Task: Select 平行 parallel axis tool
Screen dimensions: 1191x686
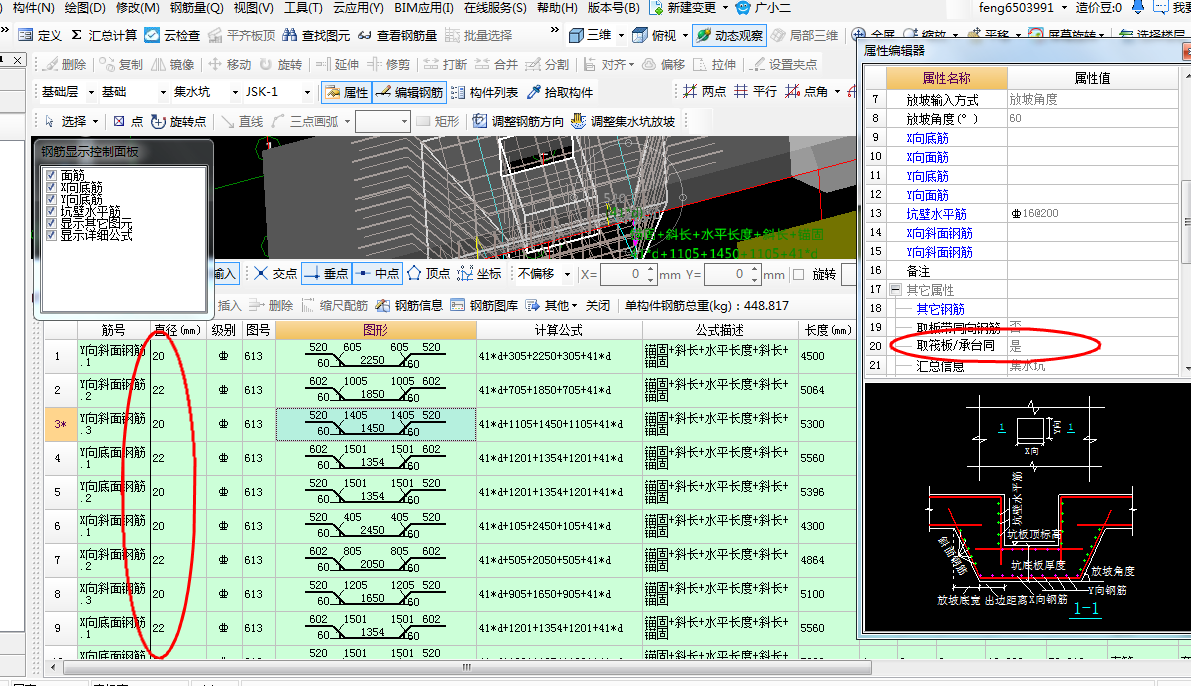Action: pos(755,91)
